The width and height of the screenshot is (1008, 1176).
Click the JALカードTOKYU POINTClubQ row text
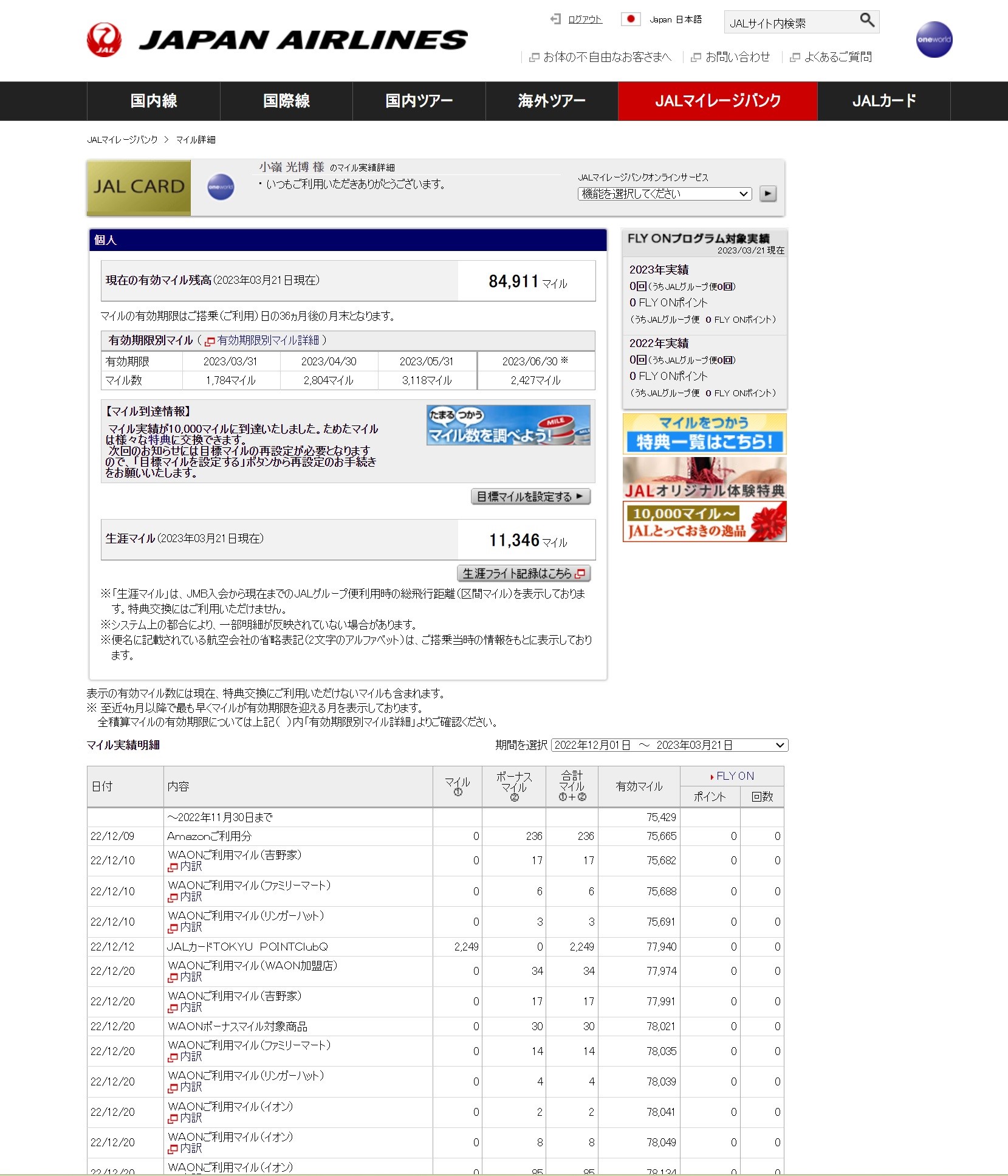(247, 947)
